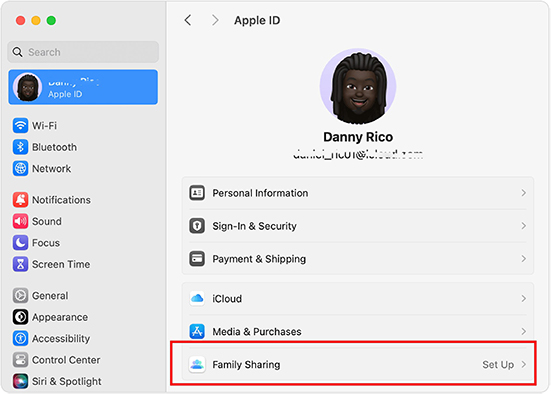Click Set Up next to Family Sharing
The height and width of the screenshot is (394, 551).
point(498,365)
